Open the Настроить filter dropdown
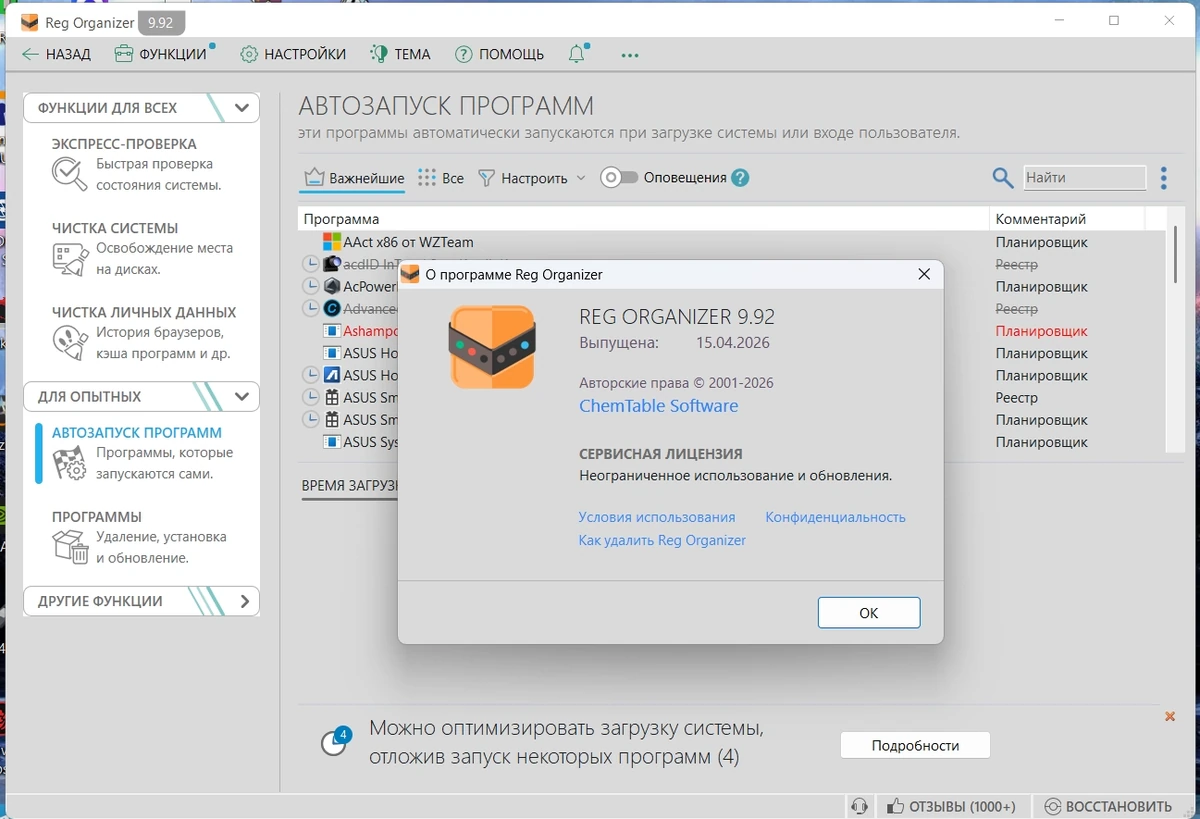Image resolution: width=1200 pixels, height=819 pixels. (x=531, y=178)
